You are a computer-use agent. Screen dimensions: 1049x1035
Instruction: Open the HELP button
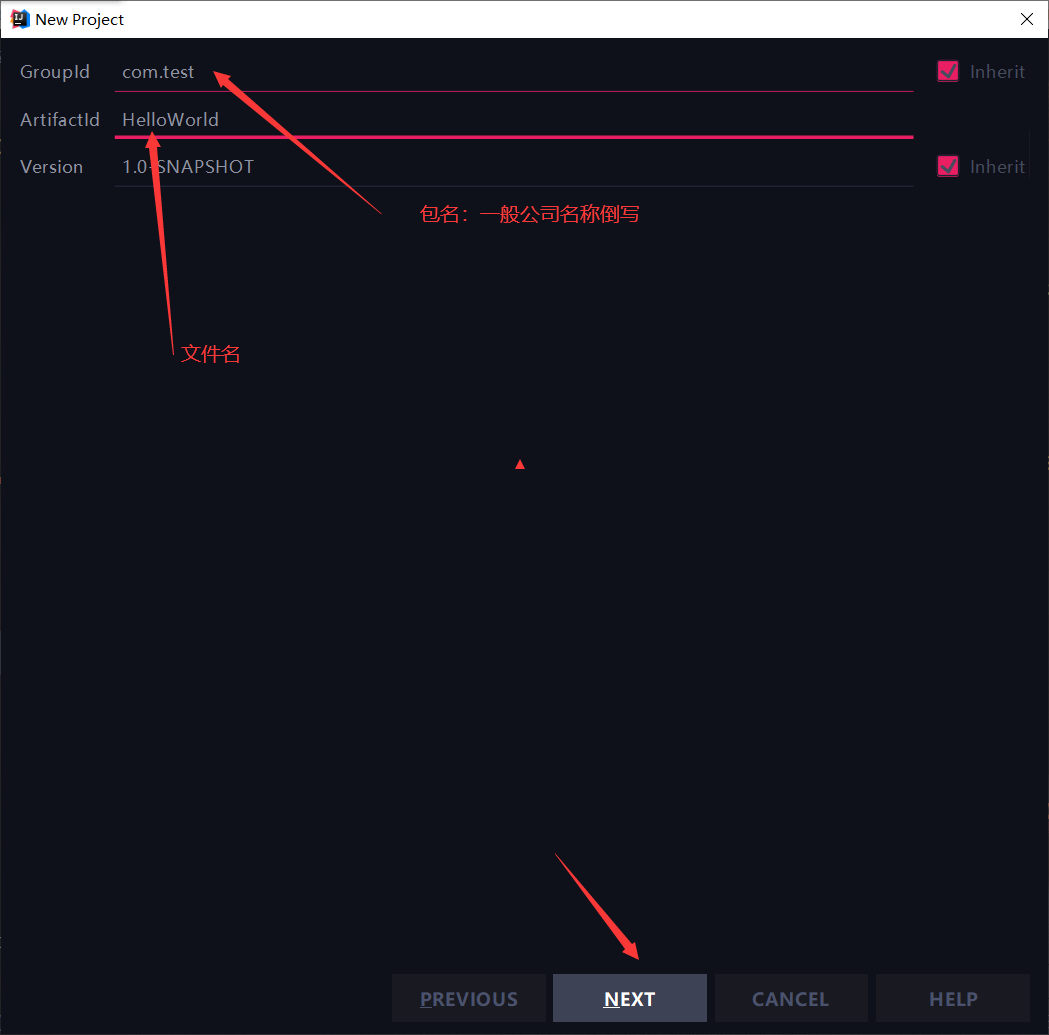point(953,998)
